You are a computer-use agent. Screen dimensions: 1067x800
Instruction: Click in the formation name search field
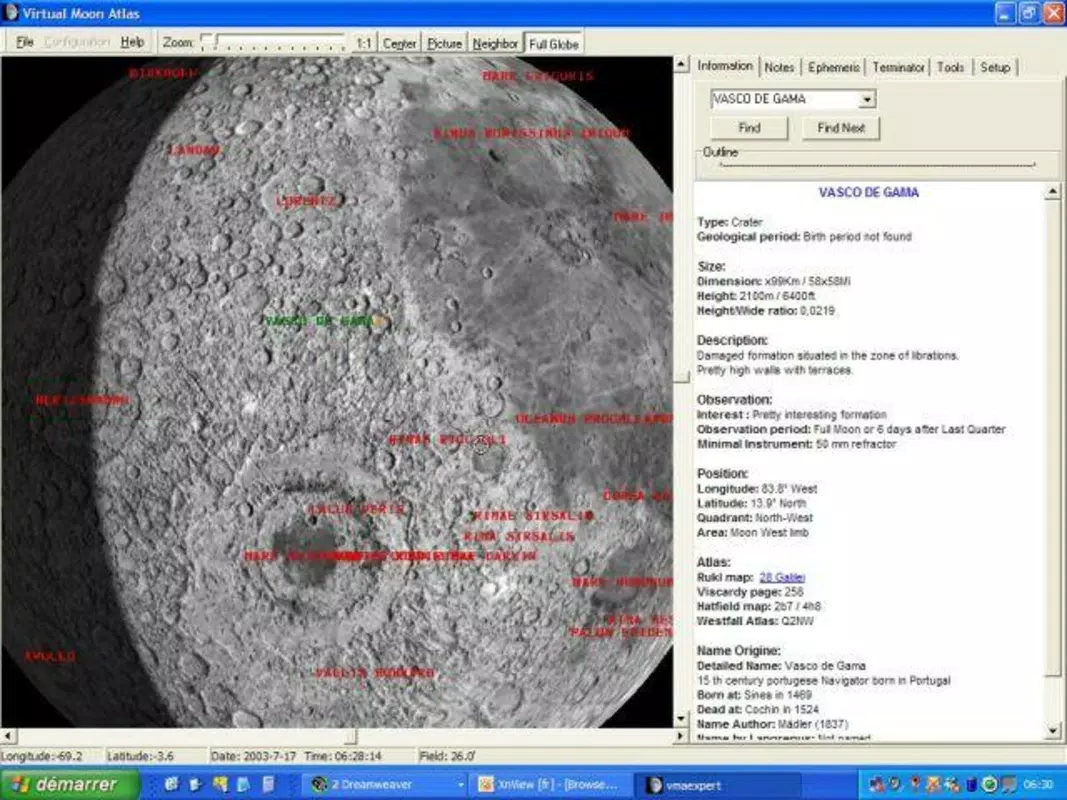(785, 99)
